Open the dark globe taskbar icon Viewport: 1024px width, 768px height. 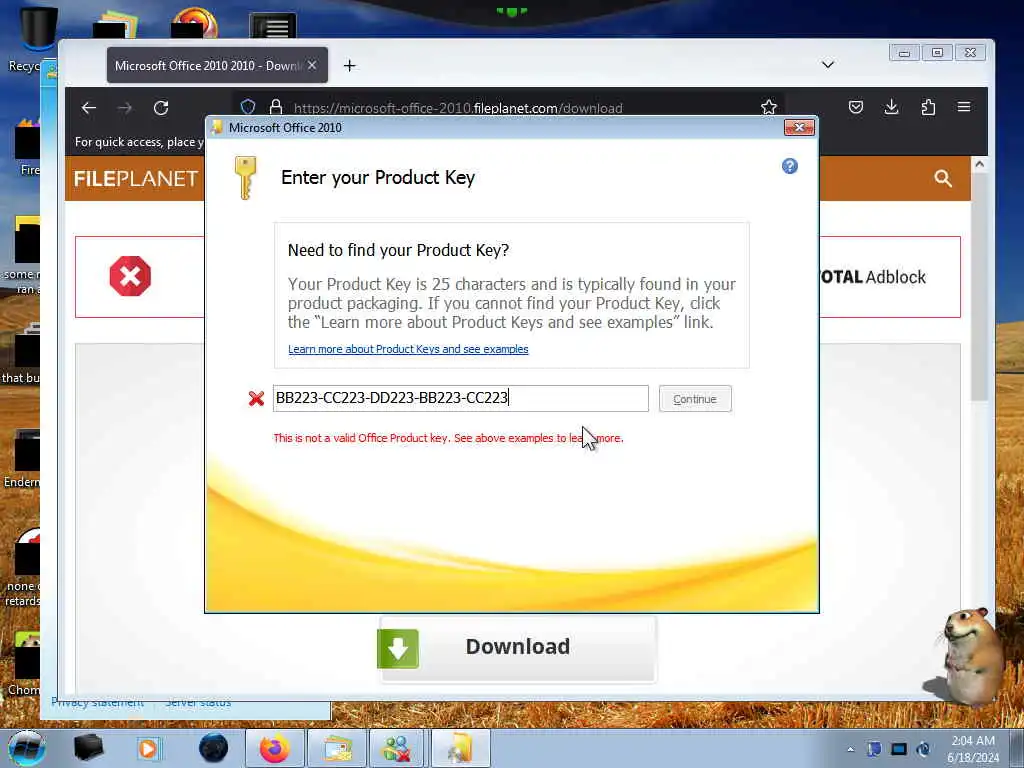pos(214,748)
